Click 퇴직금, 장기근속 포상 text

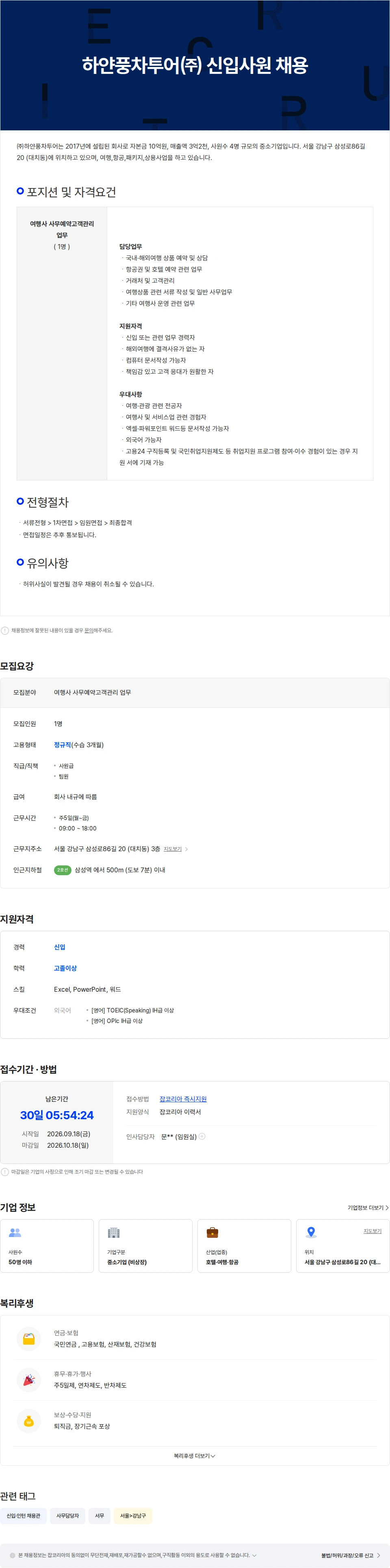(x=82, y=1427)
